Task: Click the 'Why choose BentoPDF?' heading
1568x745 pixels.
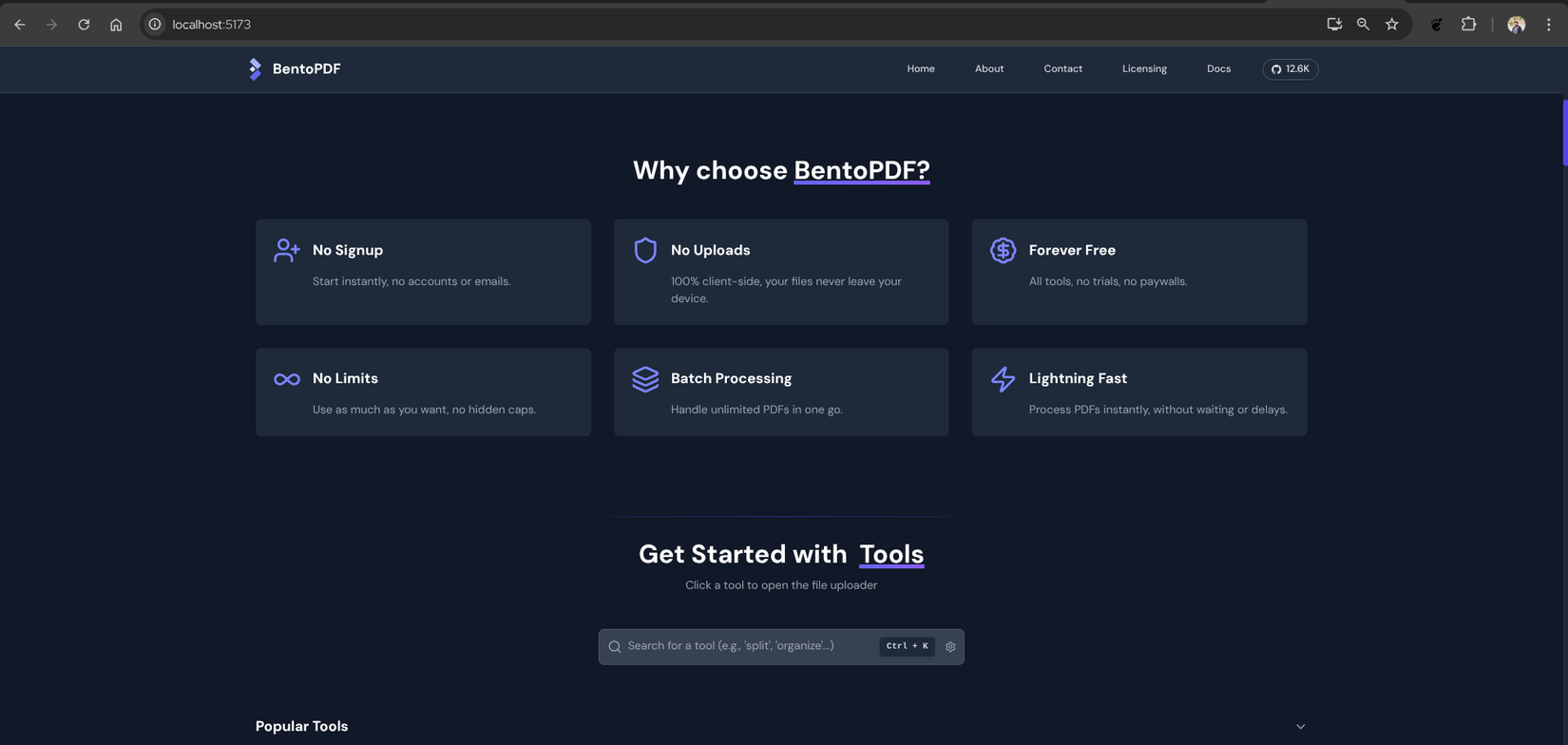Action: [x=781, y=170]
